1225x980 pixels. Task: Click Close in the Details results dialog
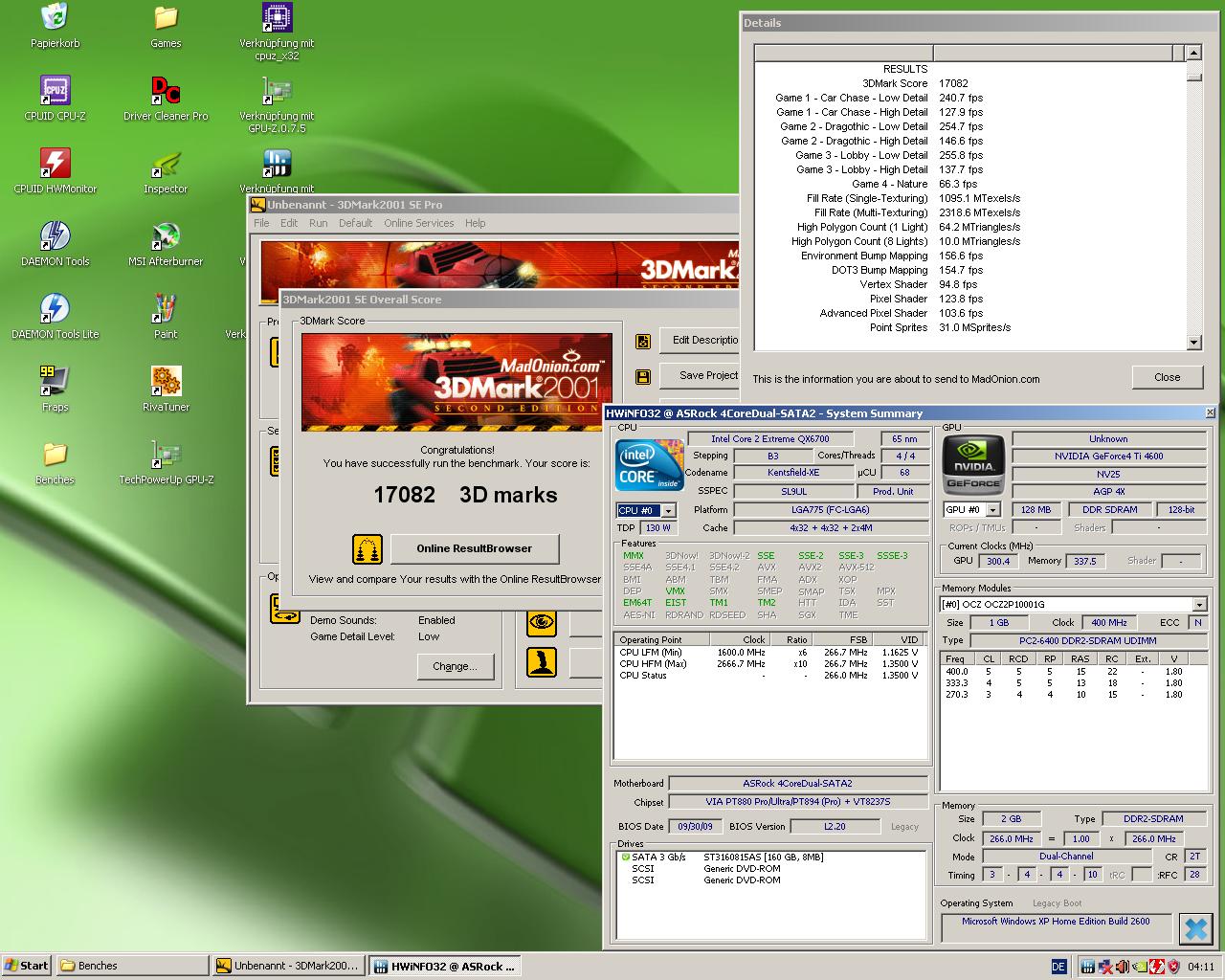pyautogui.click(x=1167, y=377)
